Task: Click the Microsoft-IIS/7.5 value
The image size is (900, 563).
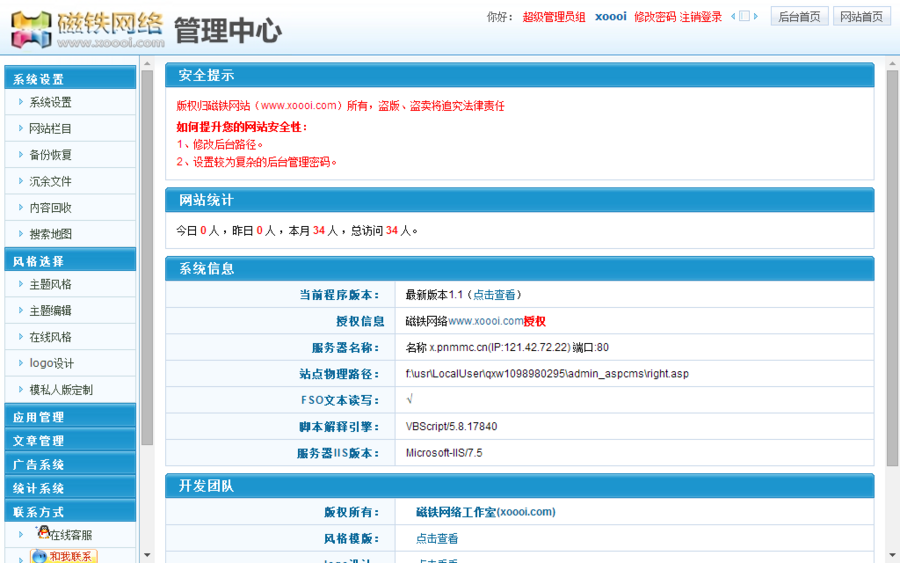Action: click(x=444, y=453)
